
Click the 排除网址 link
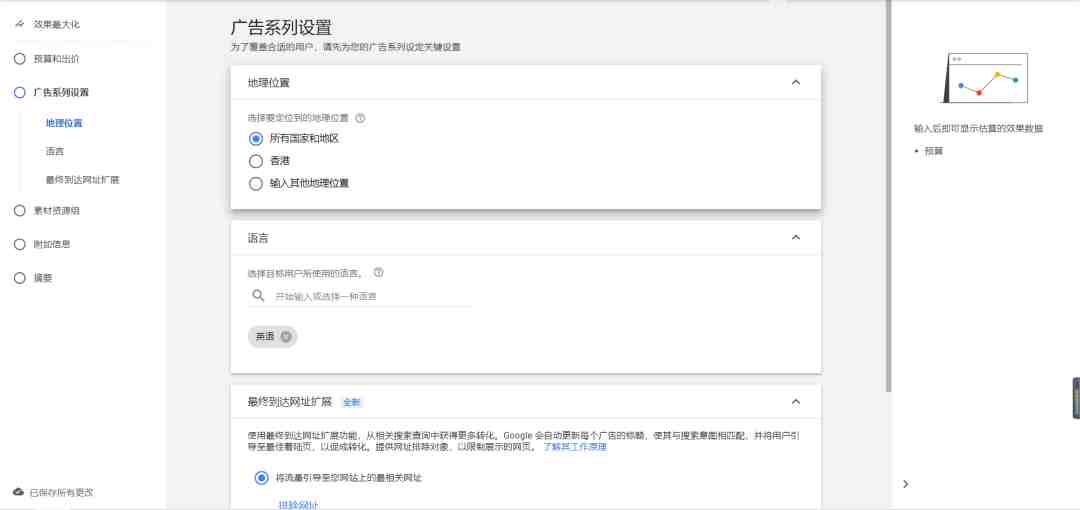tap(298, 505)
